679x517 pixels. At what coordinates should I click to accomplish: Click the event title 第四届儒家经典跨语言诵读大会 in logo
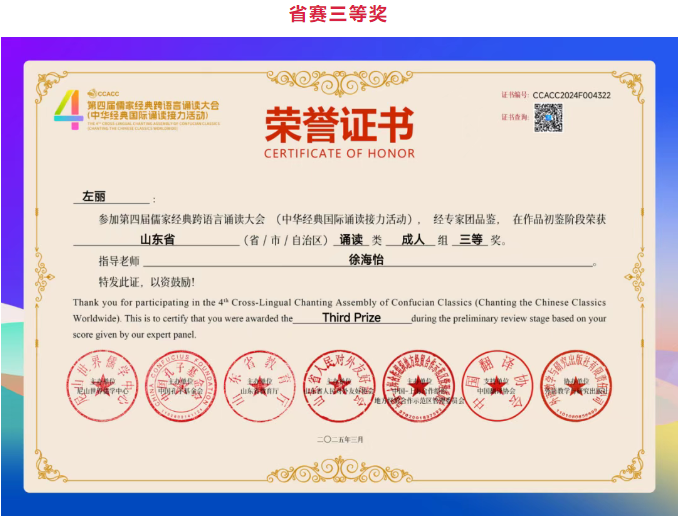[153, 106]
